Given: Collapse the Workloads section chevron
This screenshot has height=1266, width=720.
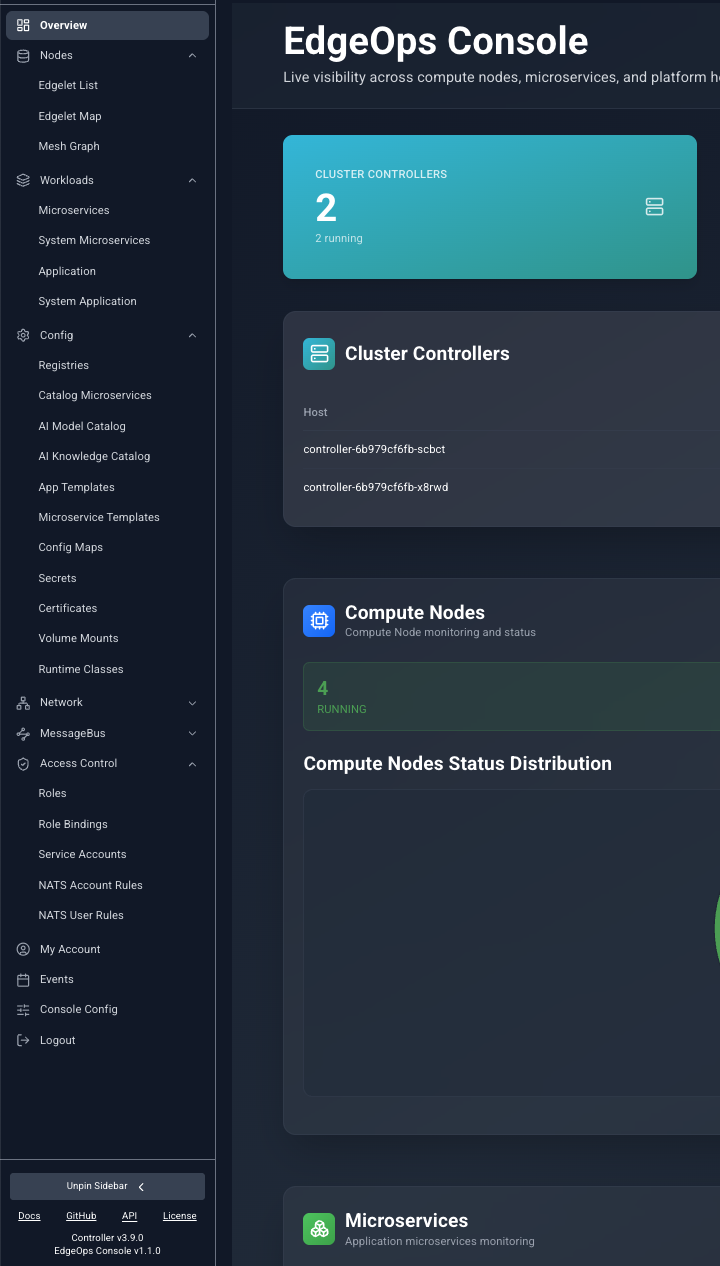Looking at the screenshot, I should [192, 180].
